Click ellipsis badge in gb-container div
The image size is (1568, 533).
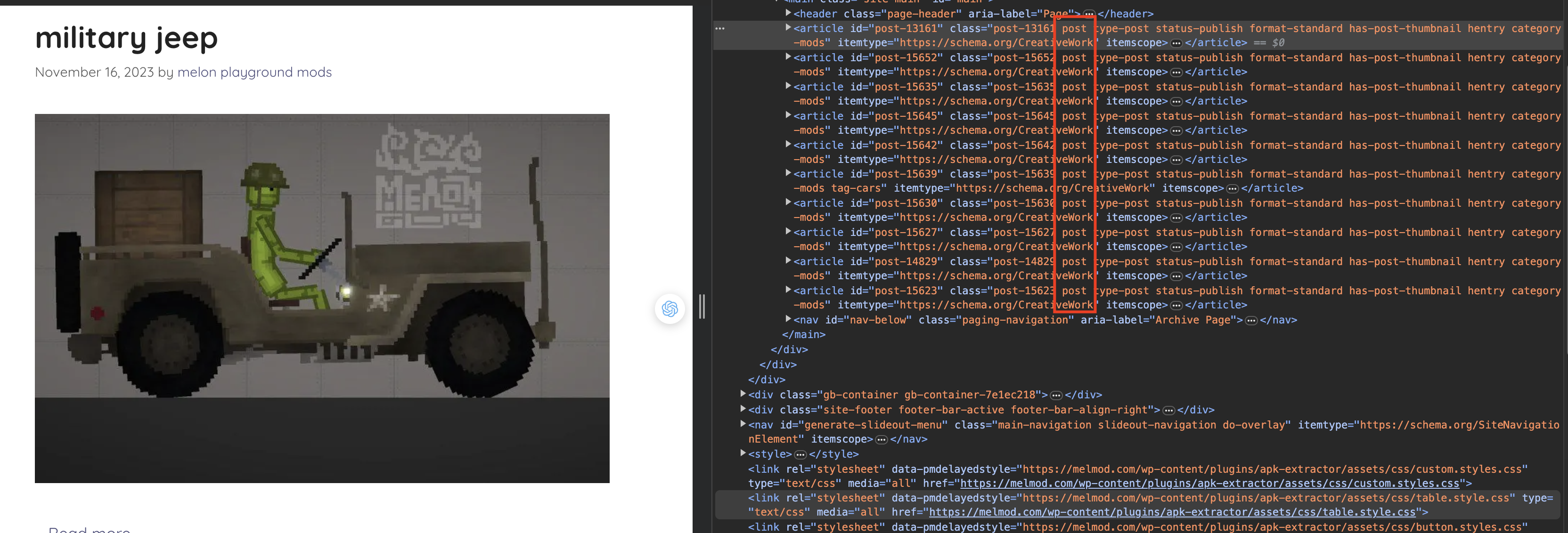pos(1056,396)
